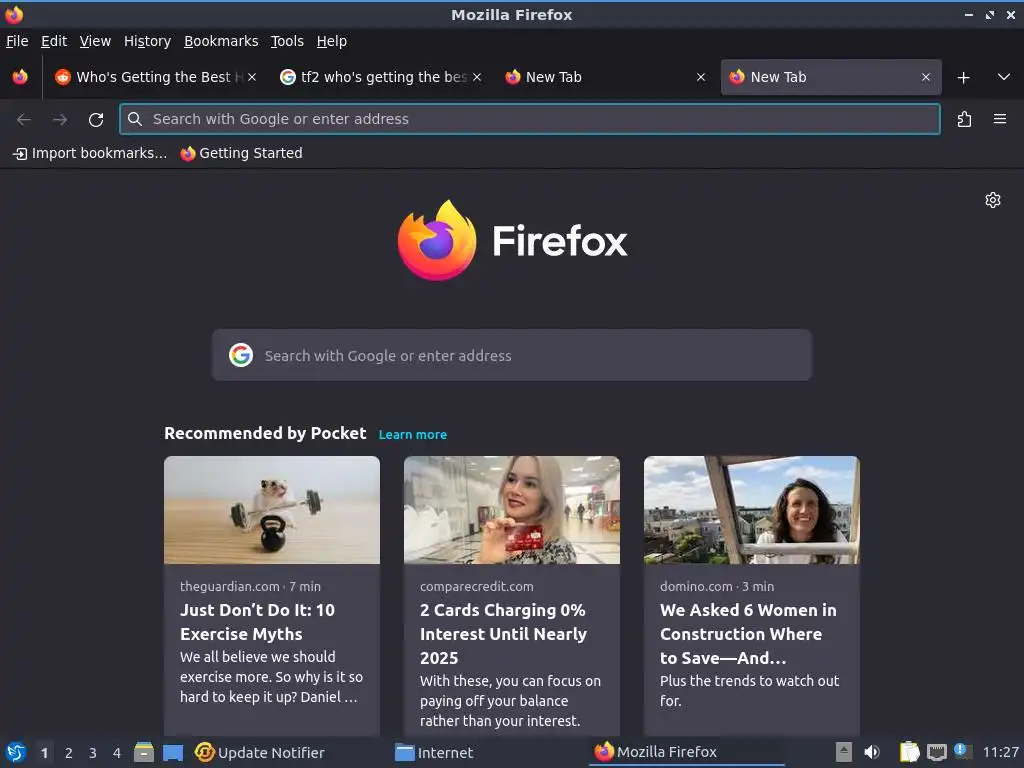Click Import bookmarks in bookmarks toolbar

point(90,153)
